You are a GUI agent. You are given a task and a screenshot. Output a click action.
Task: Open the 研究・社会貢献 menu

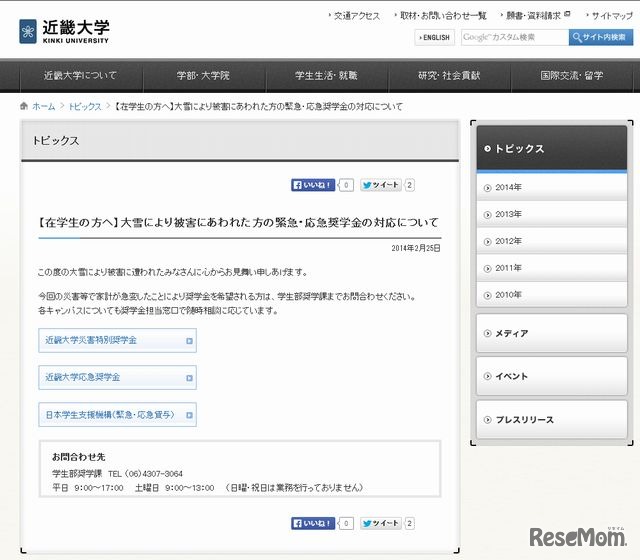tap(449, 76)
